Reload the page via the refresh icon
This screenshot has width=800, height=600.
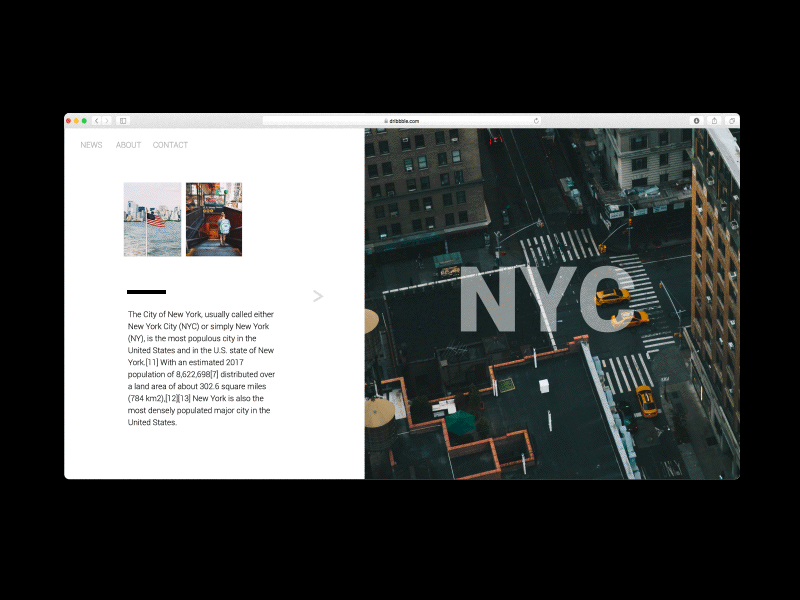click(537, 120)
